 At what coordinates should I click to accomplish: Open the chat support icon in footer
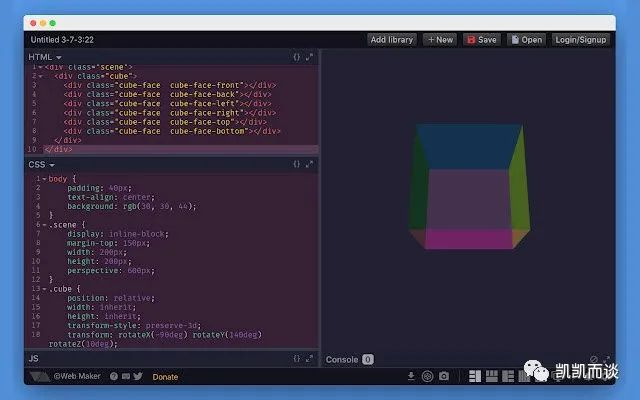click(126, 376)
